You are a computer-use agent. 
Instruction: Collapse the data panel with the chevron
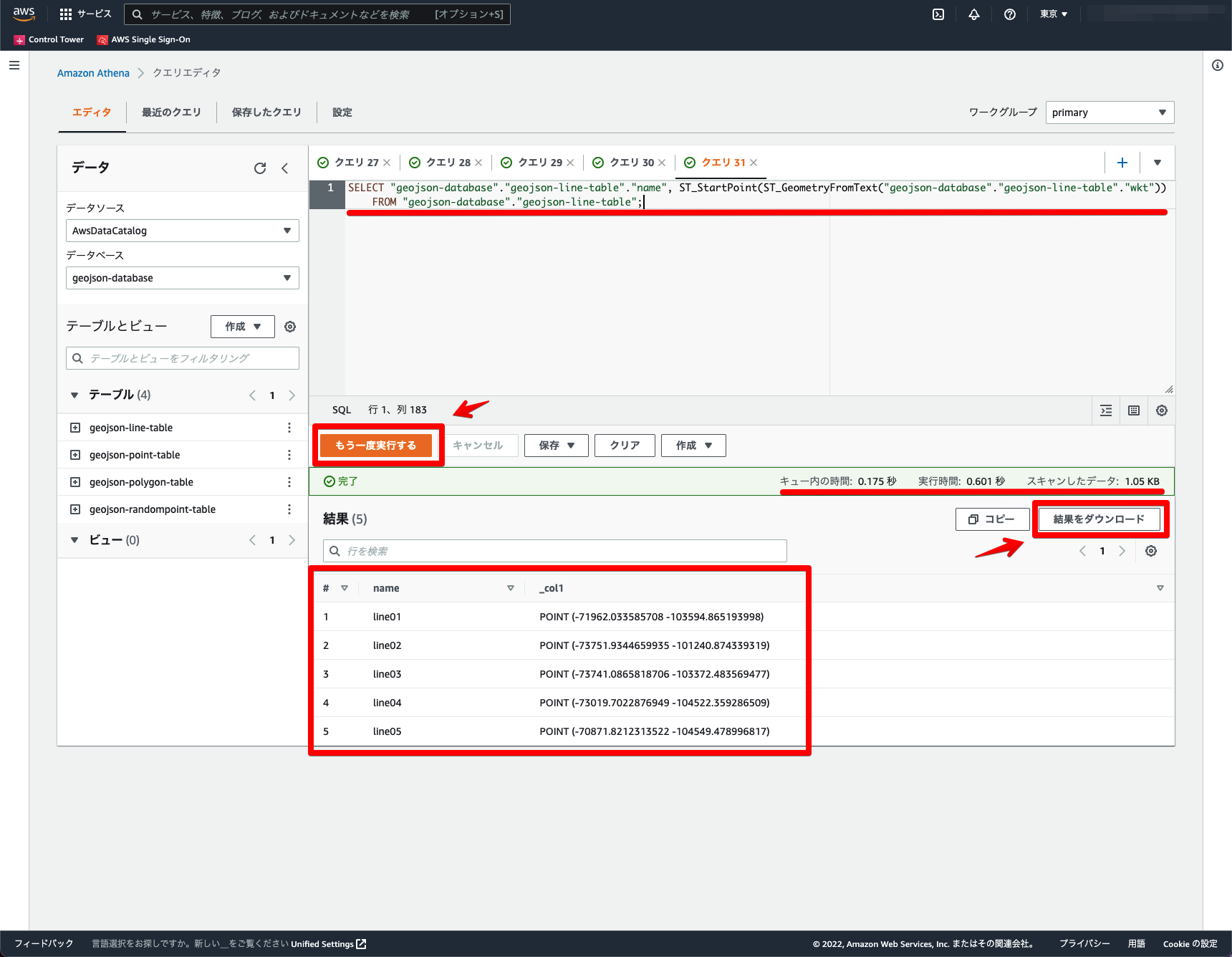(285, 168)
